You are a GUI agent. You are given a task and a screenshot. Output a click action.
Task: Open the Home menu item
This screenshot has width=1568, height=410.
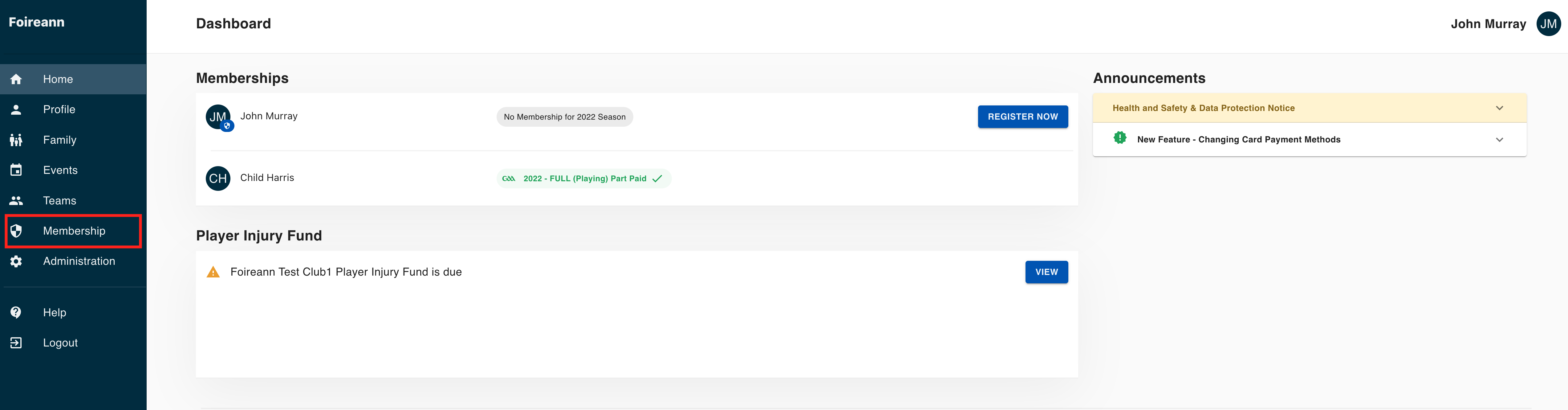coord(73,79)
